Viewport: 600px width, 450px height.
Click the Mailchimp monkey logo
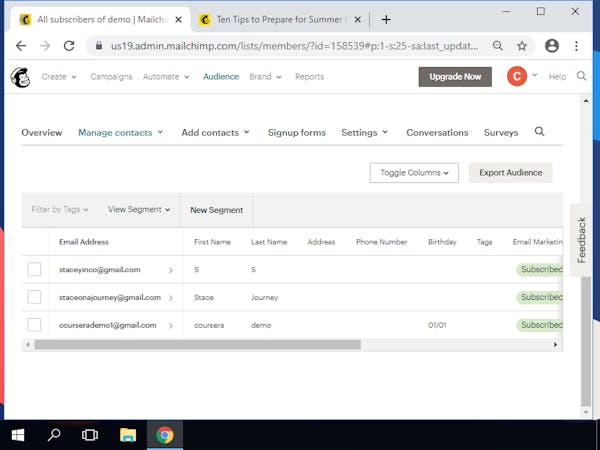click(20, 77)
